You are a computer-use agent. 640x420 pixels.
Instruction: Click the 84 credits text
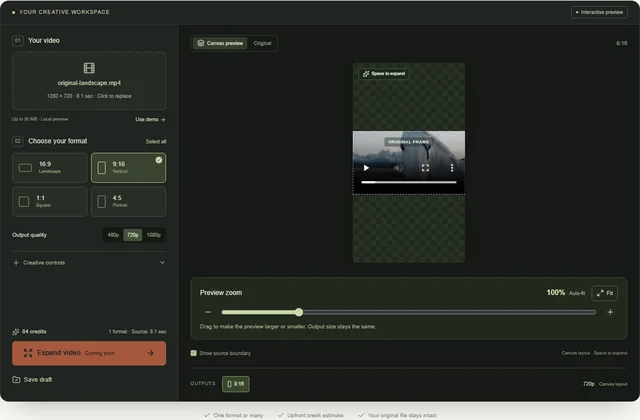pyautogui.click(x=34, y=332)
